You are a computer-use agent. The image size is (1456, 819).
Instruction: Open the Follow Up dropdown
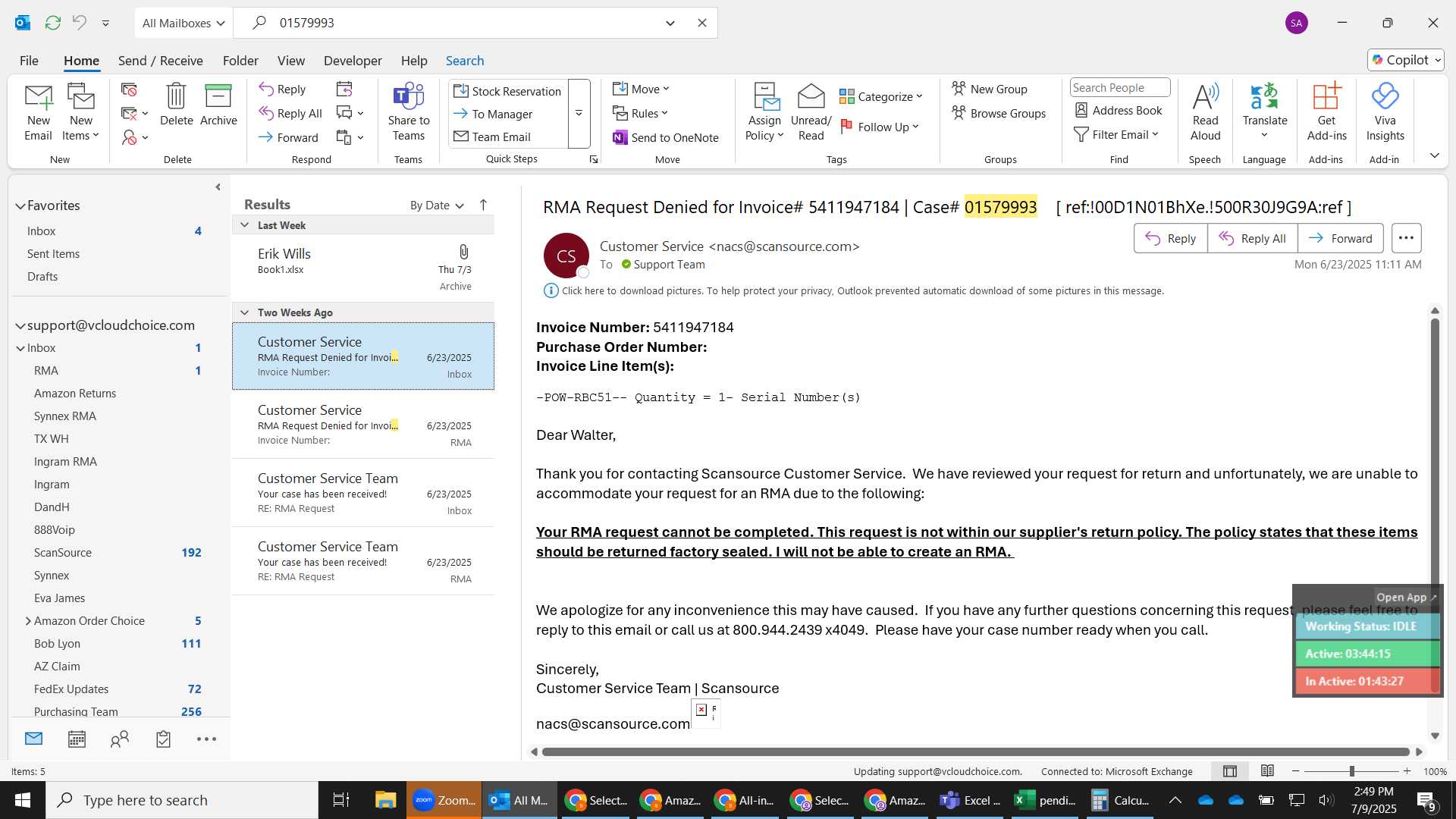880,127
